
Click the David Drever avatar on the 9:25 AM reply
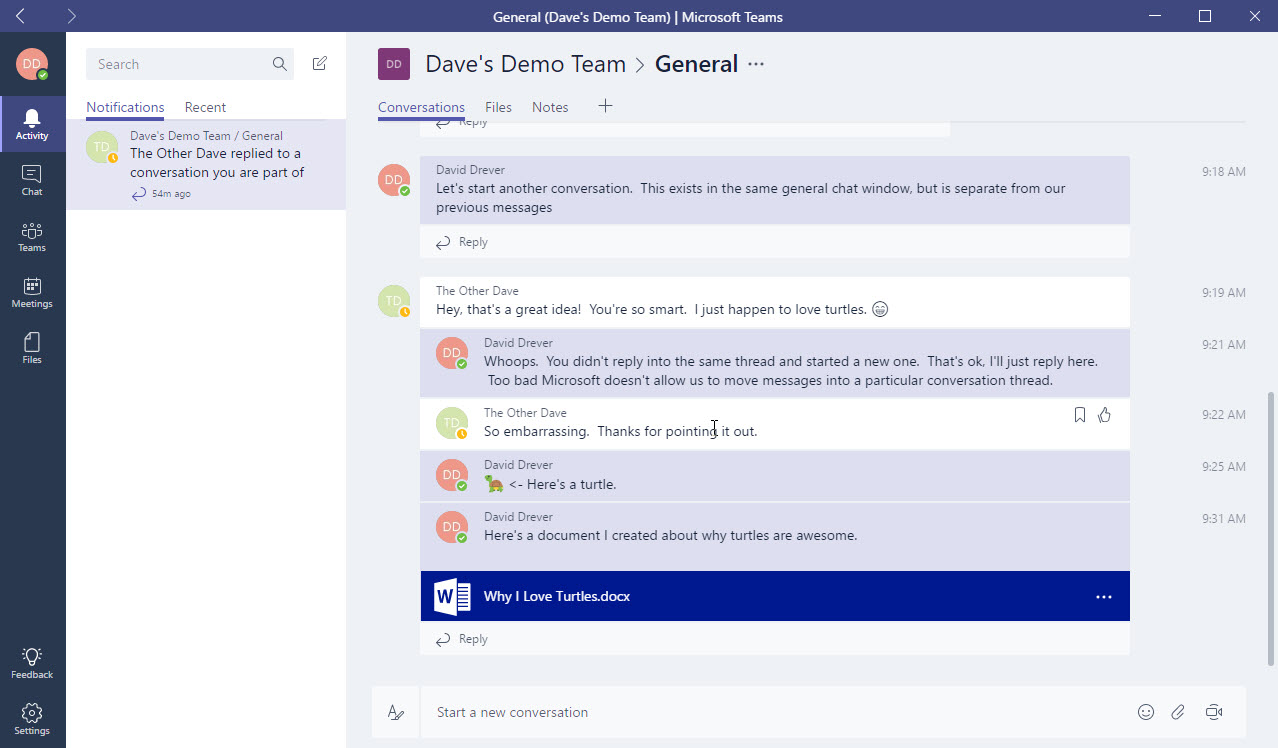point(452,475)
